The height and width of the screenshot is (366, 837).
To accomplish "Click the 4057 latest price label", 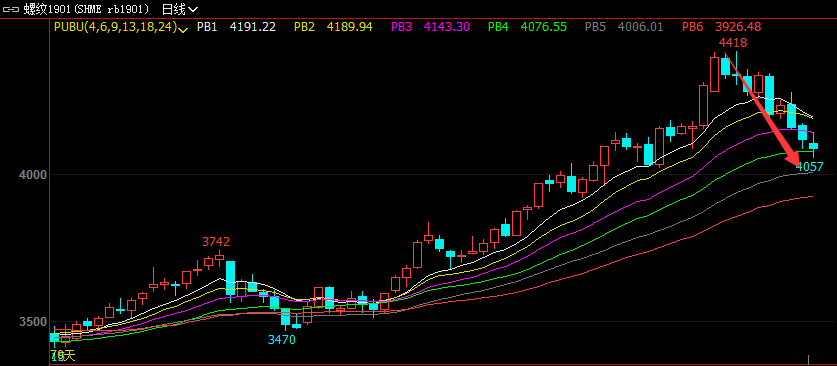I will tap(810, 167).
